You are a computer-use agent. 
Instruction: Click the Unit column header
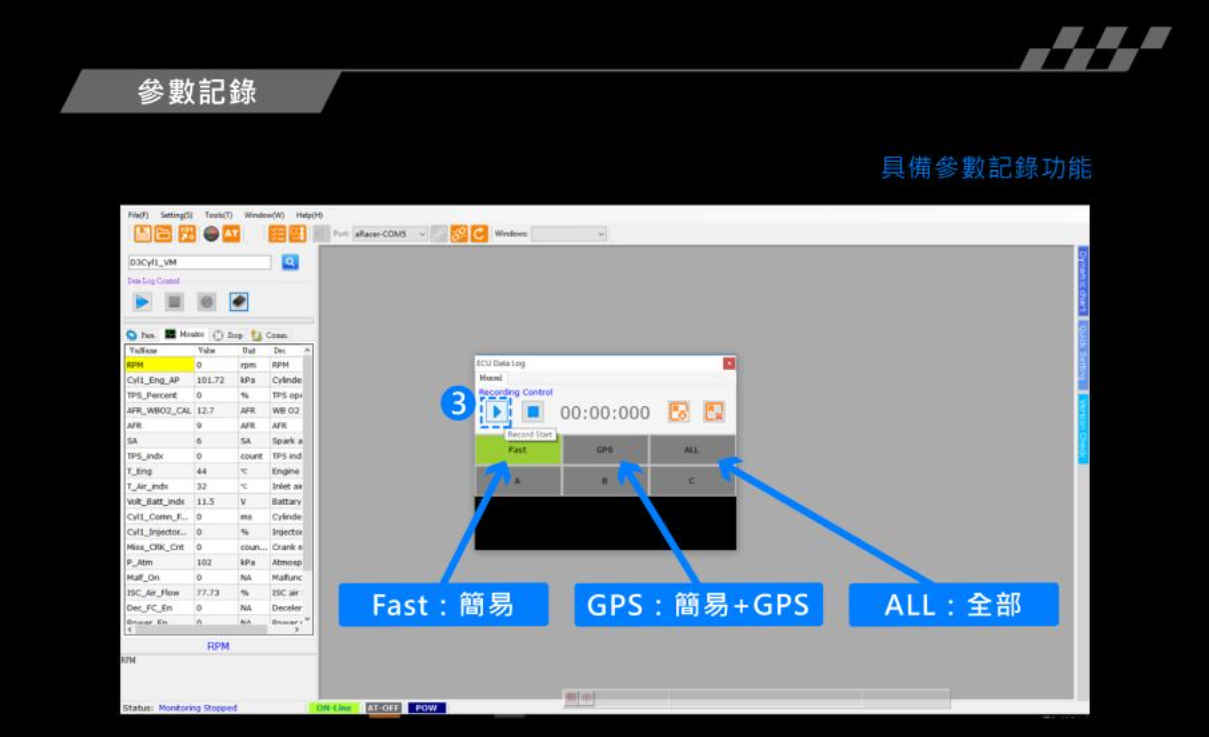click(254, 351)
